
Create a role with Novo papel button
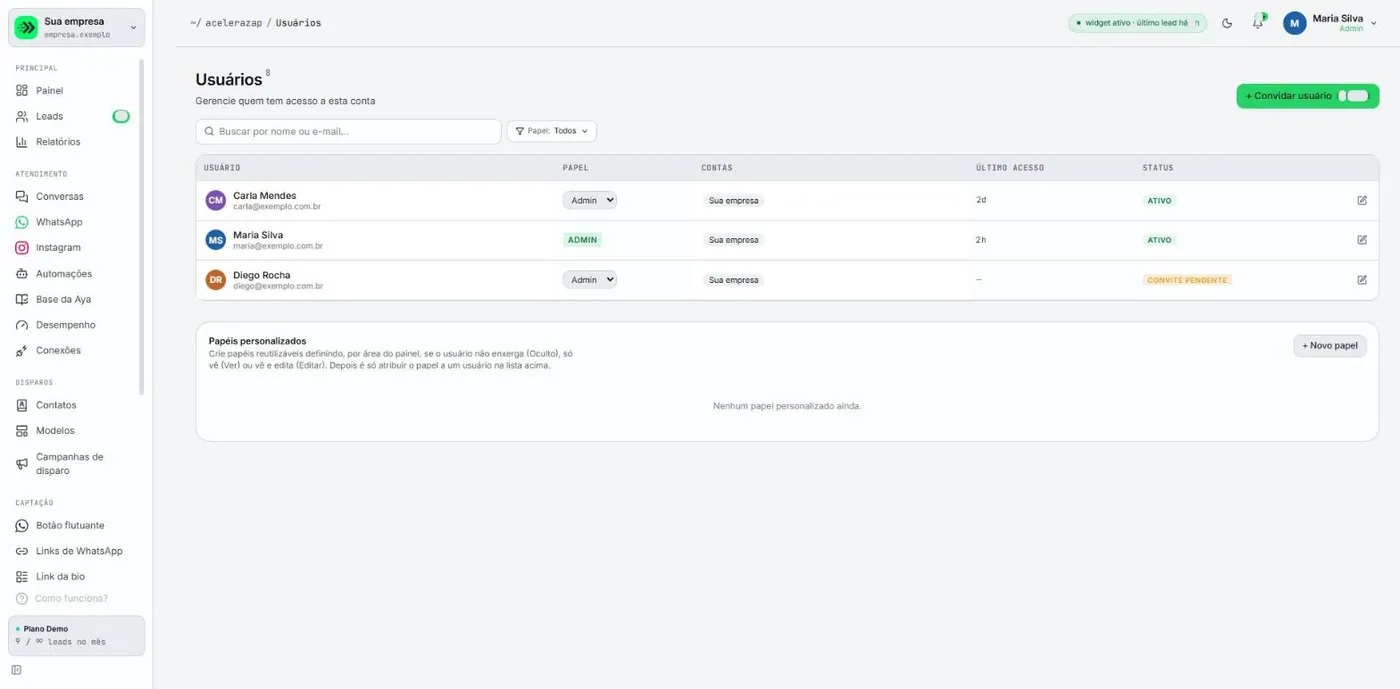tap(1330, 345)
